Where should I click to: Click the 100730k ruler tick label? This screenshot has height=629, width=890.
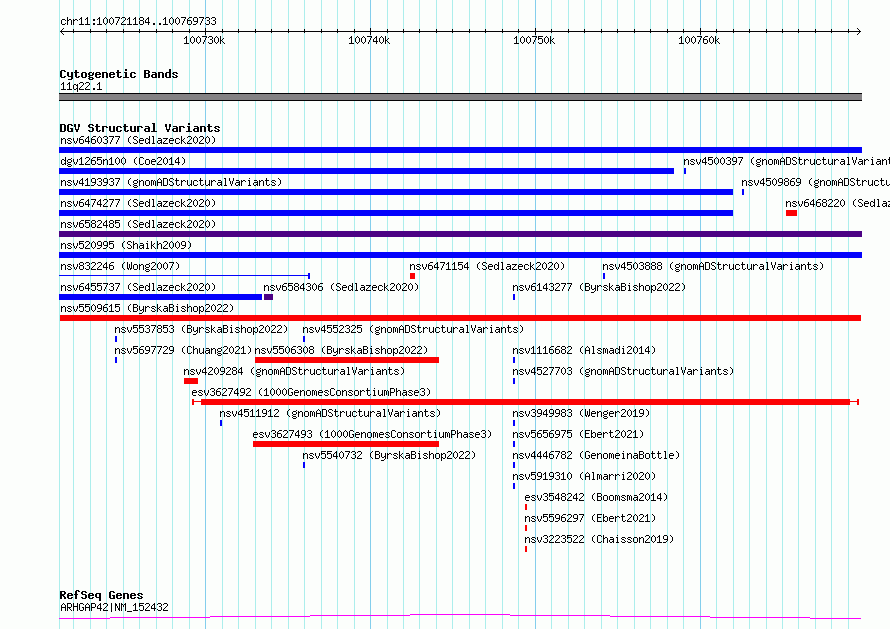tap(204, 40)
